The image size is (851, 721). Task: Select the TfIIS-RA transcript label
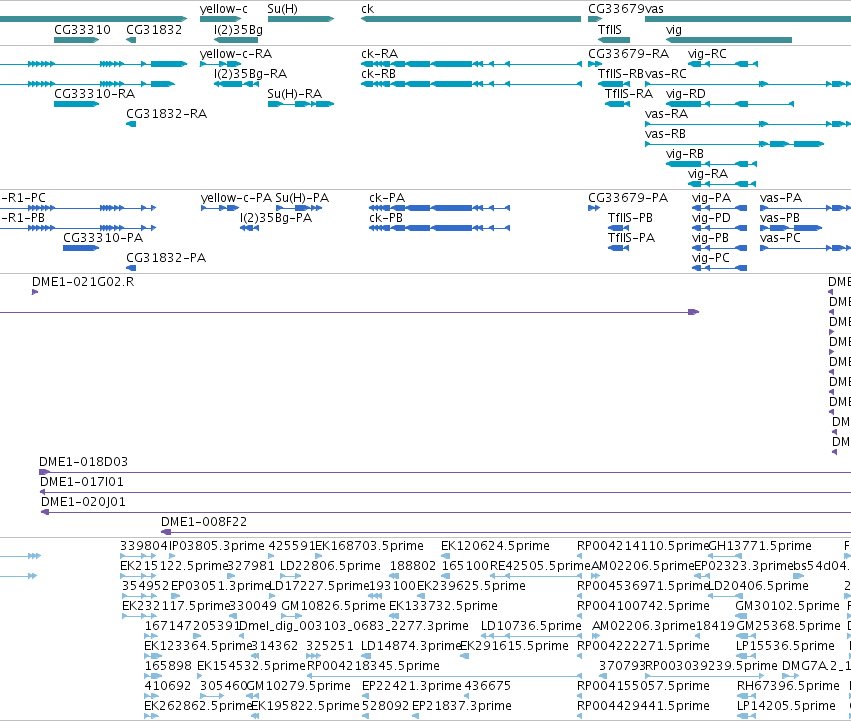629,94
